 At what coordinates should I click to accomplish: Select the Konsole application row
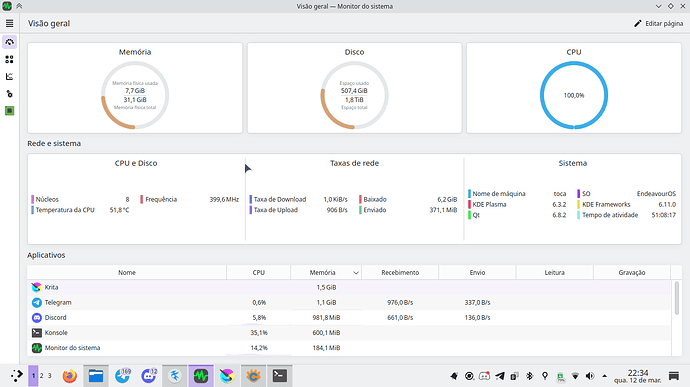coord(349,333)
